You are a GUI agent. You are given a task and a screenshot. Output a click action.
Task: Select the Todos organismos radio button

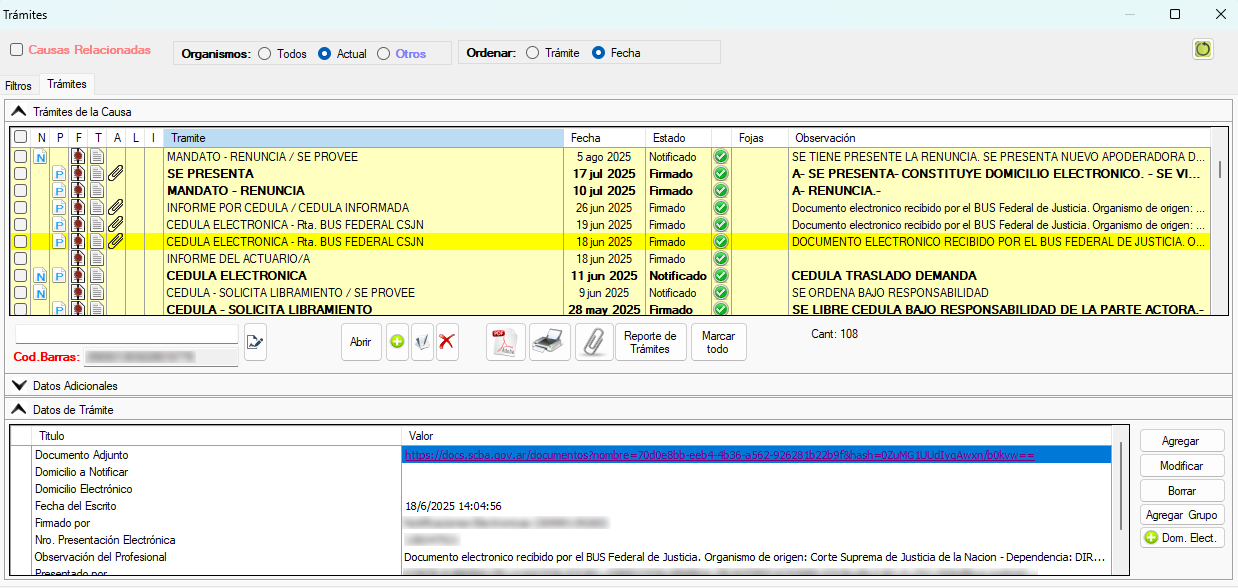tap(265, 54)
